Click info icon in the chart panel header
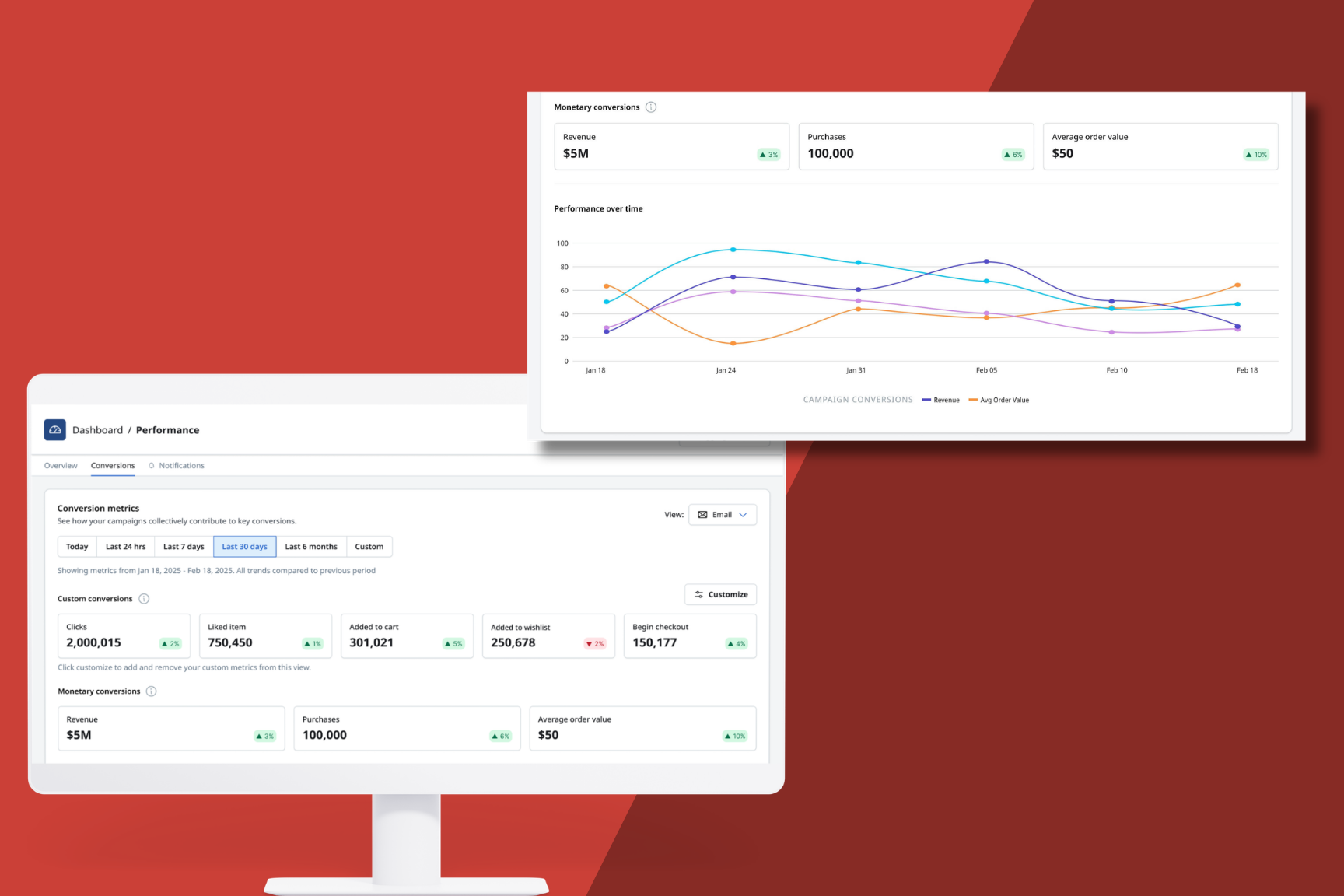This screenshot has width=1344, height=896. click(x=651, y=107)
